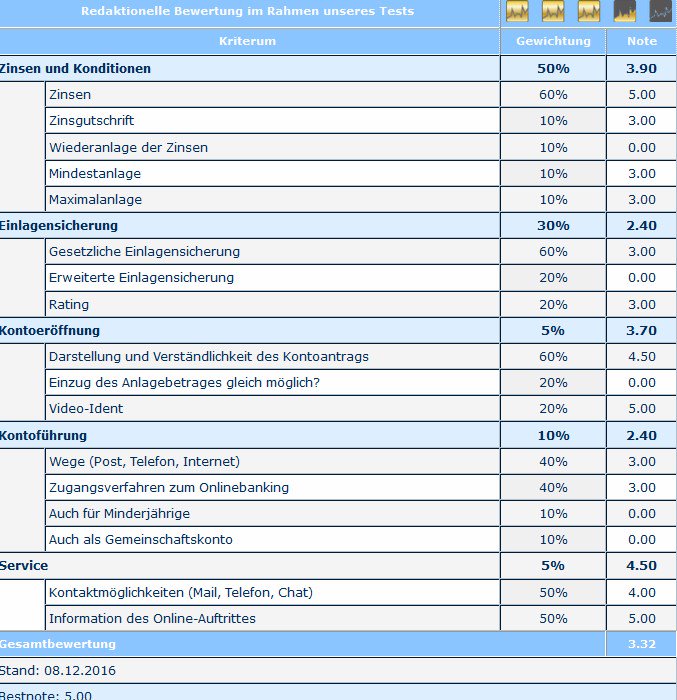This screenshot has height=700, width=677.
Task: Click the 'Stand: 08.12.2016' date line
Action: click(58, 671)
